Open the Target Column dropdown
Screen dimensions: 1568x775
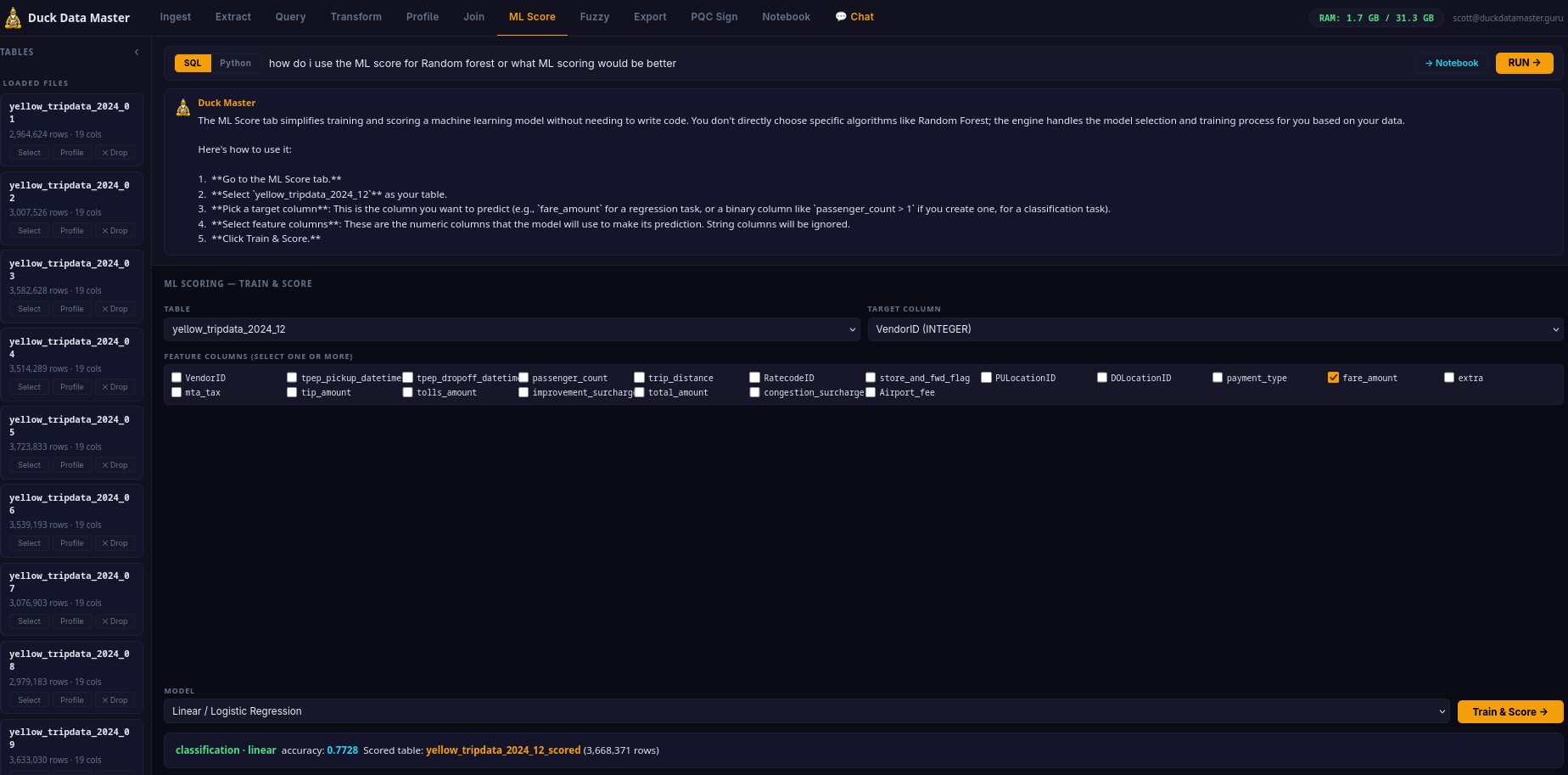tap(1215, 329)
